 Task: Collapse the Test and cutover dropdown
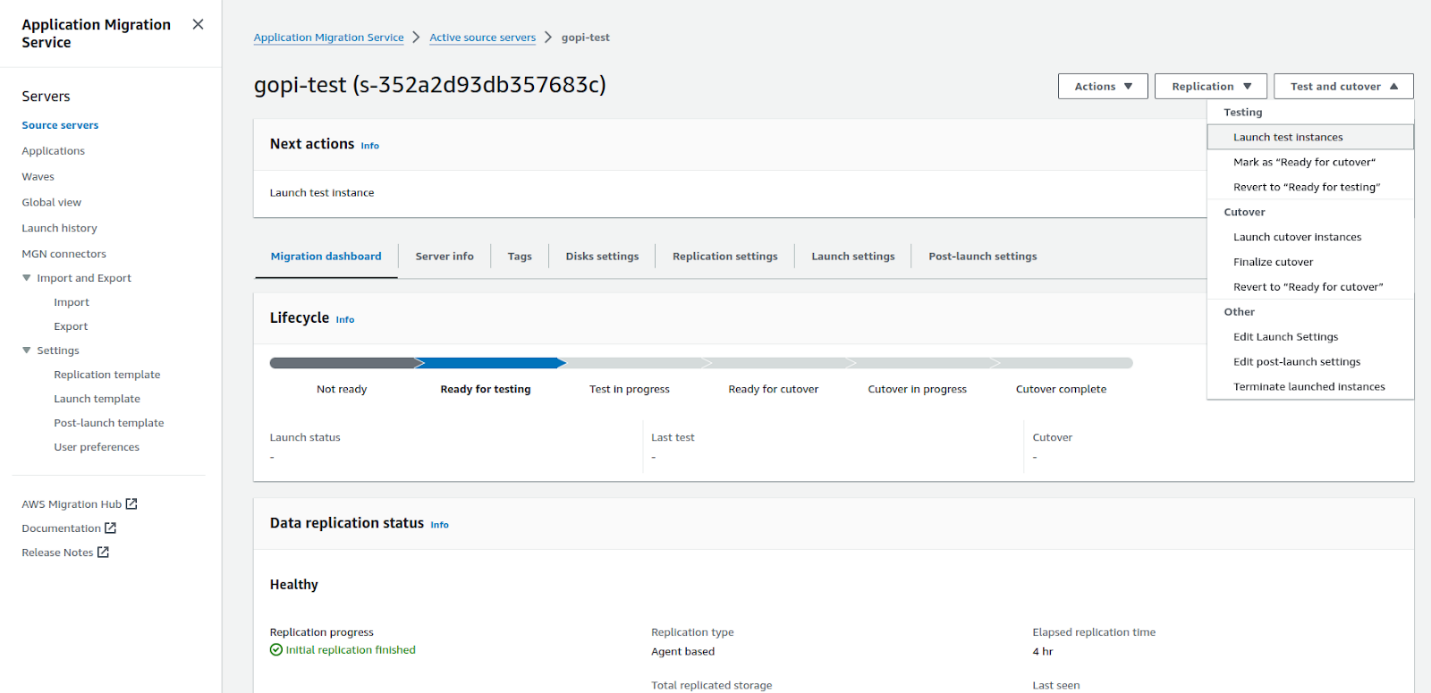pos(1344,86)
